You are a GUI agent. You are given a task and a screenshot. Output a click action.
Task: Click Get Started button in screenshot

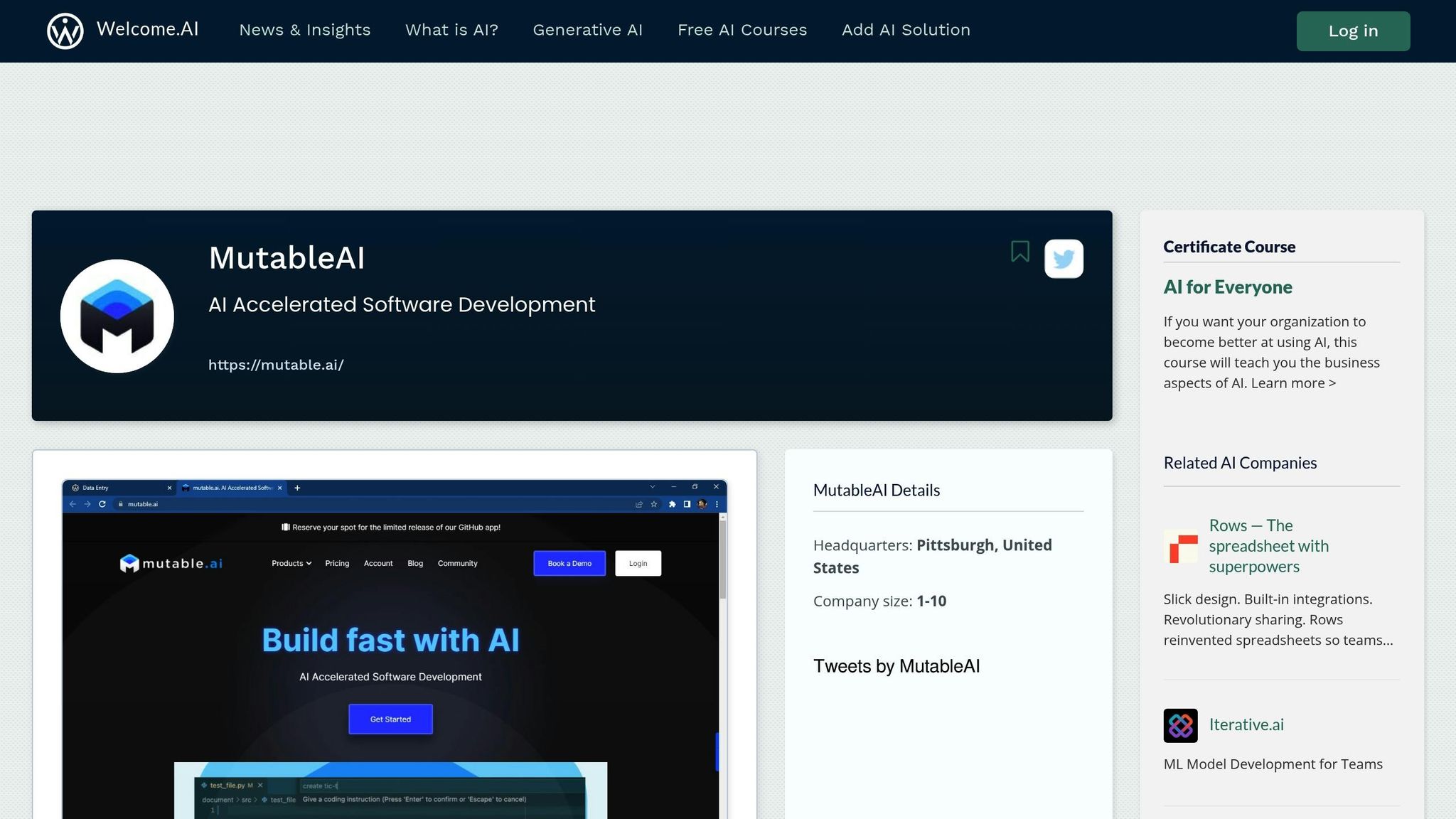[390, 719]
